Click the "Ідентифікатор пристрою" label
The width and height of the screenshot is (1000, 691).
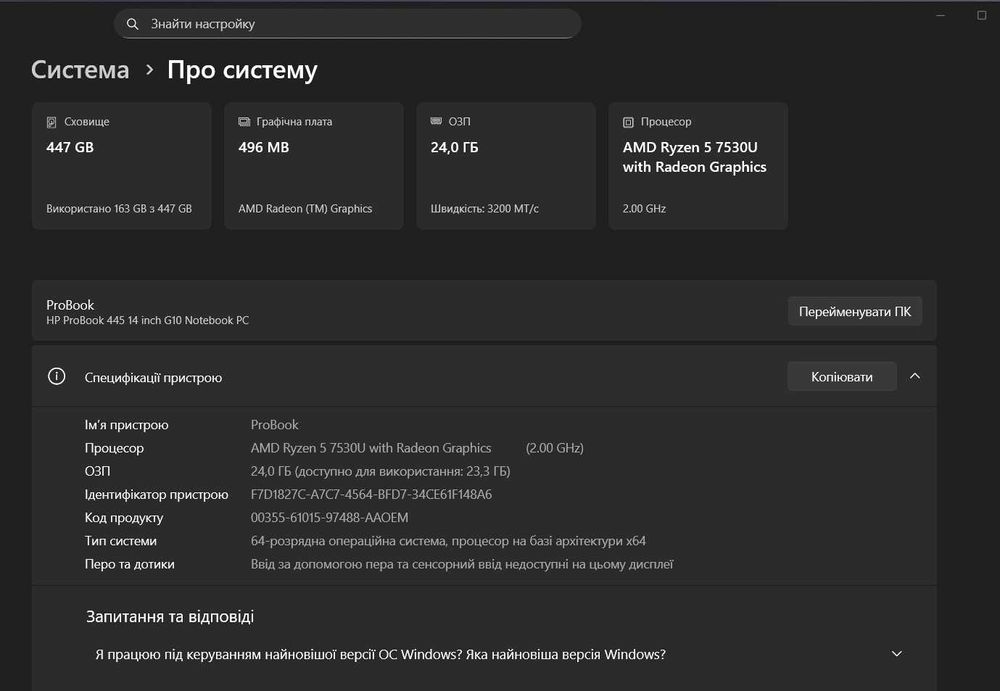156,494
